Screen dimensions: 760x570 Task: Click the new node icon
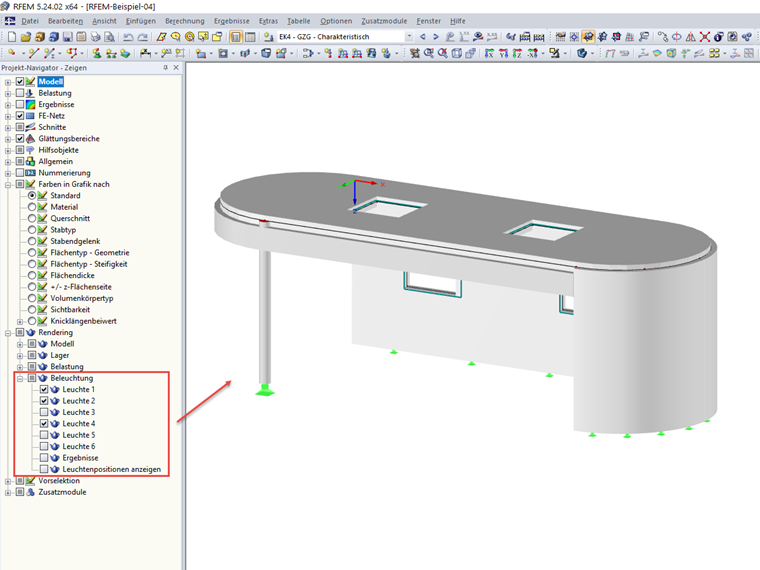tap(12, 53)
